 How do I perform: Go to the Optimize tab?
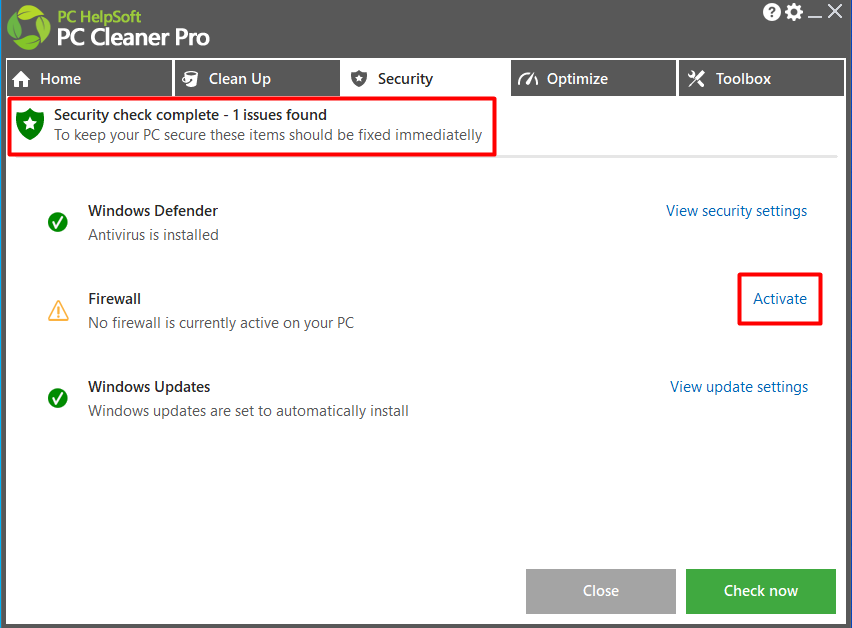pyautogui.click(x=593, y=78)
